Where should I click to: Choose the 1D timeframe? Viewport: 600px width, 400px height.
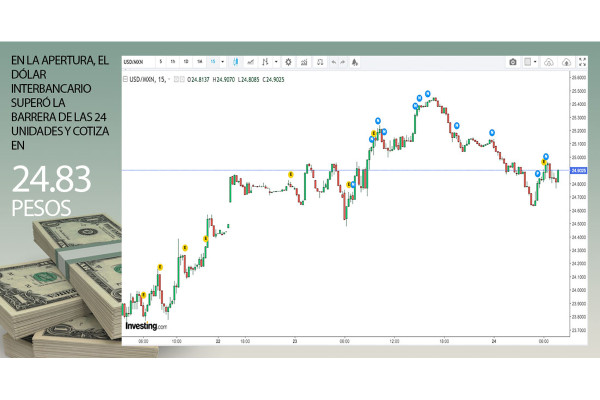point(186,62)
